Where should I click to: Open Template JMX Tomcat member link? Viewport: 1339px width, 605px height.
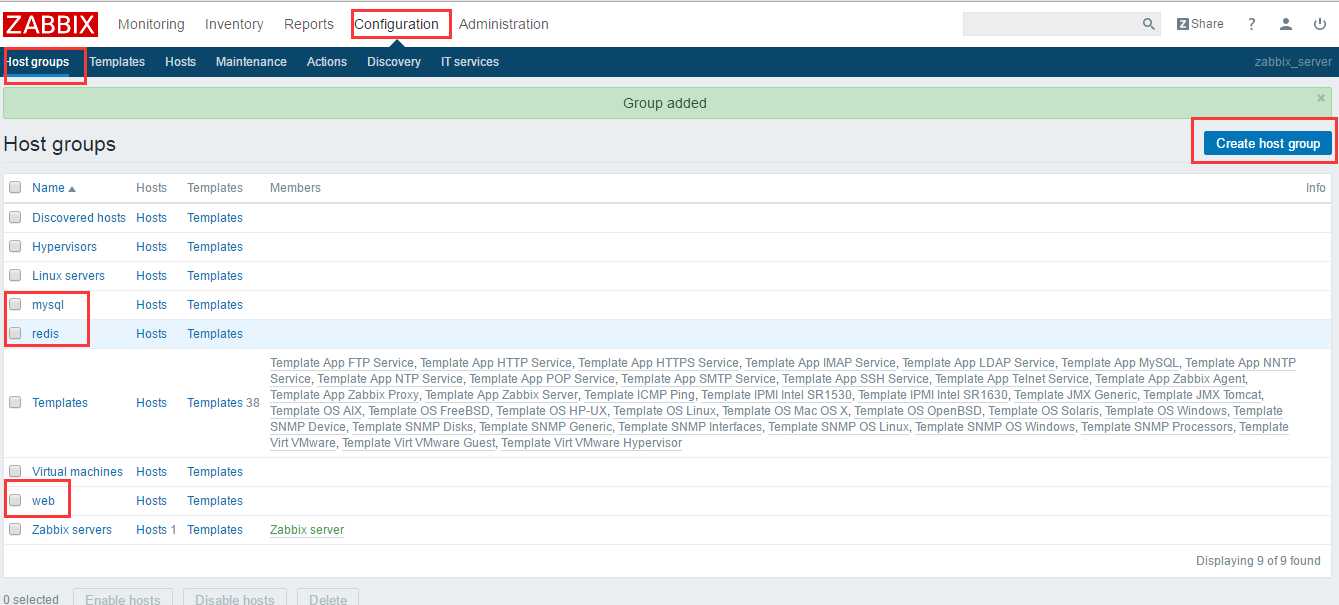[x=1202, y=394]
